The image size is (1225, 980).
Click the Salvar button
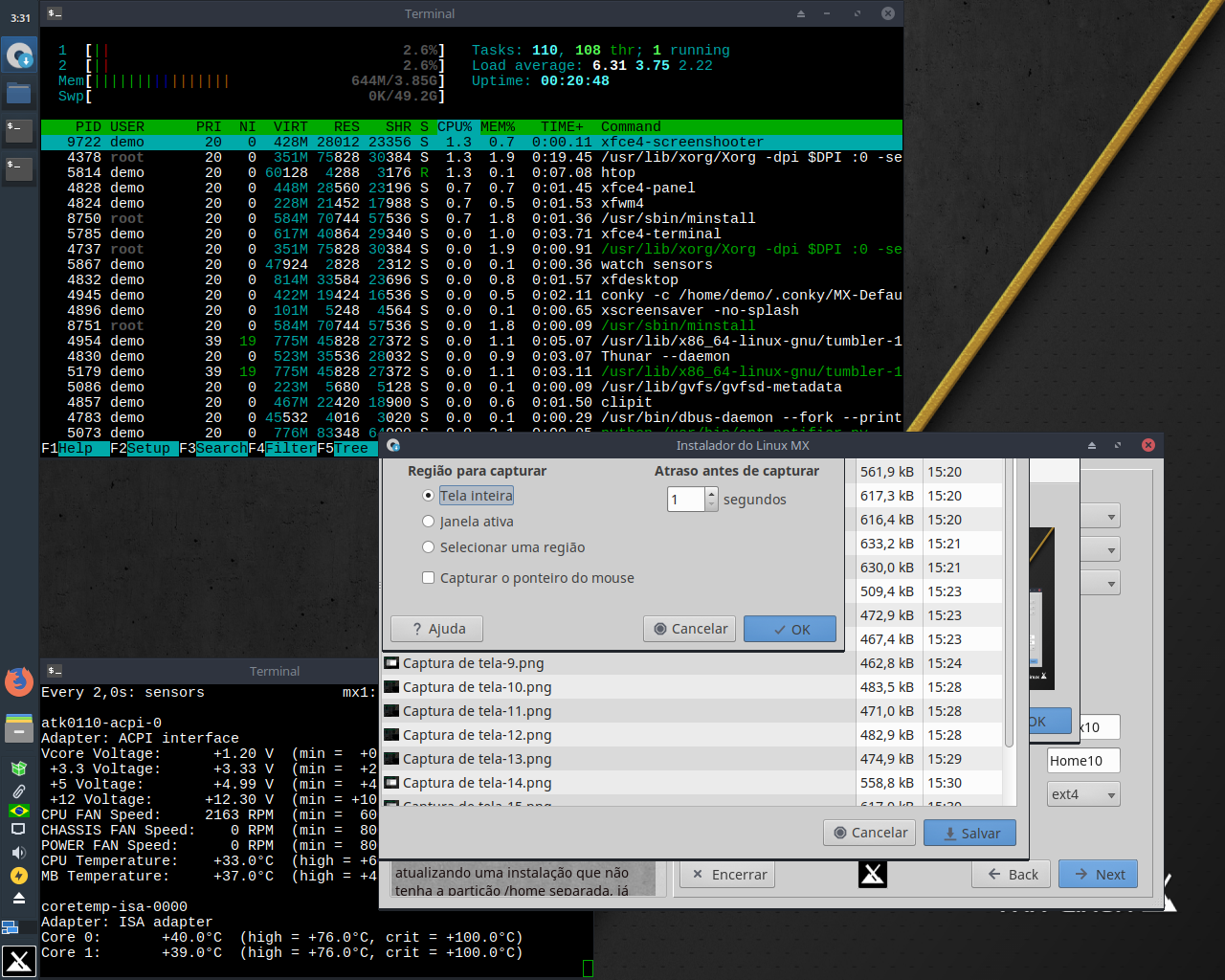(x=969, y=833)
